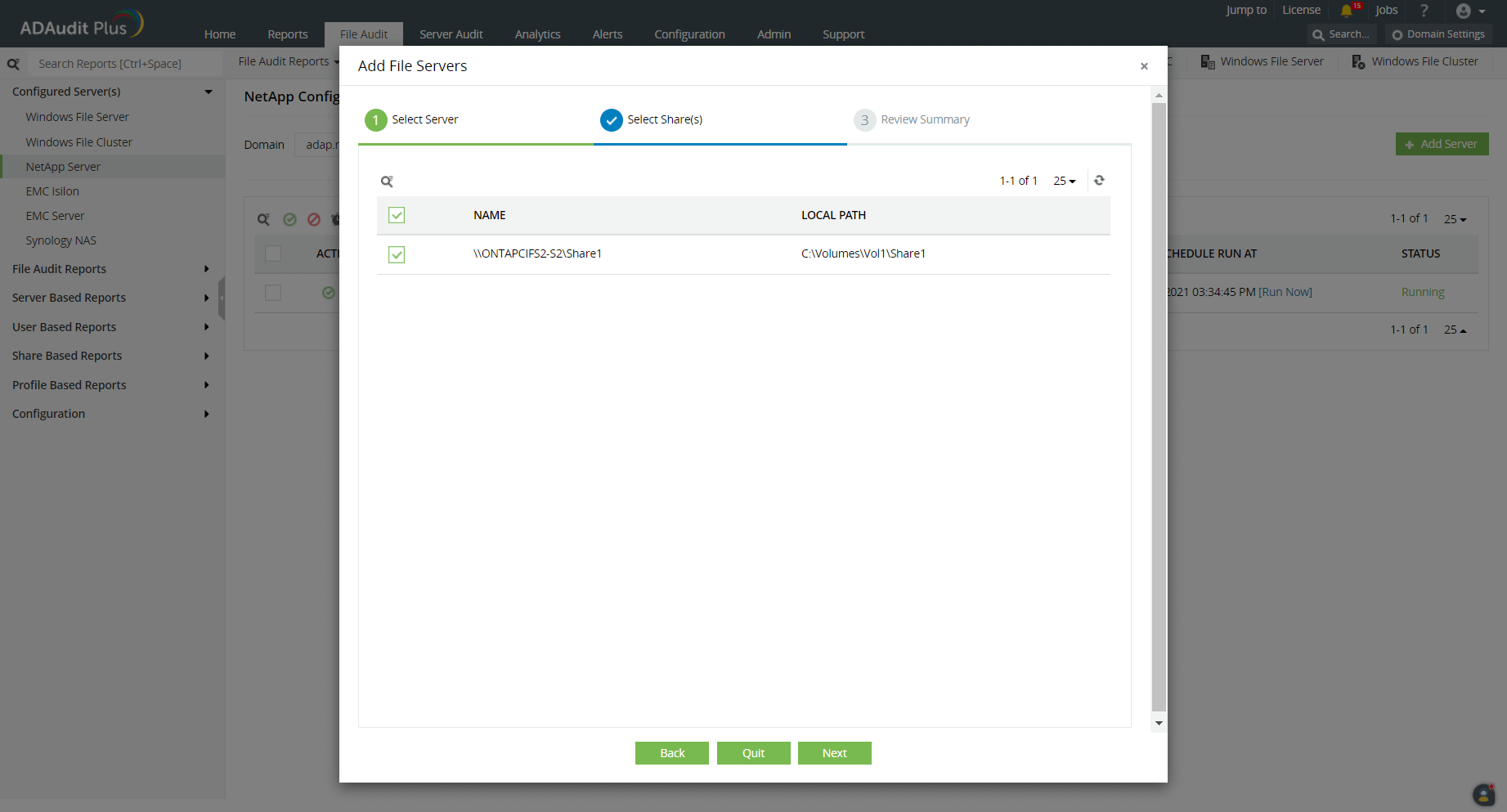Select the File Audit tab

click(364, 34)
